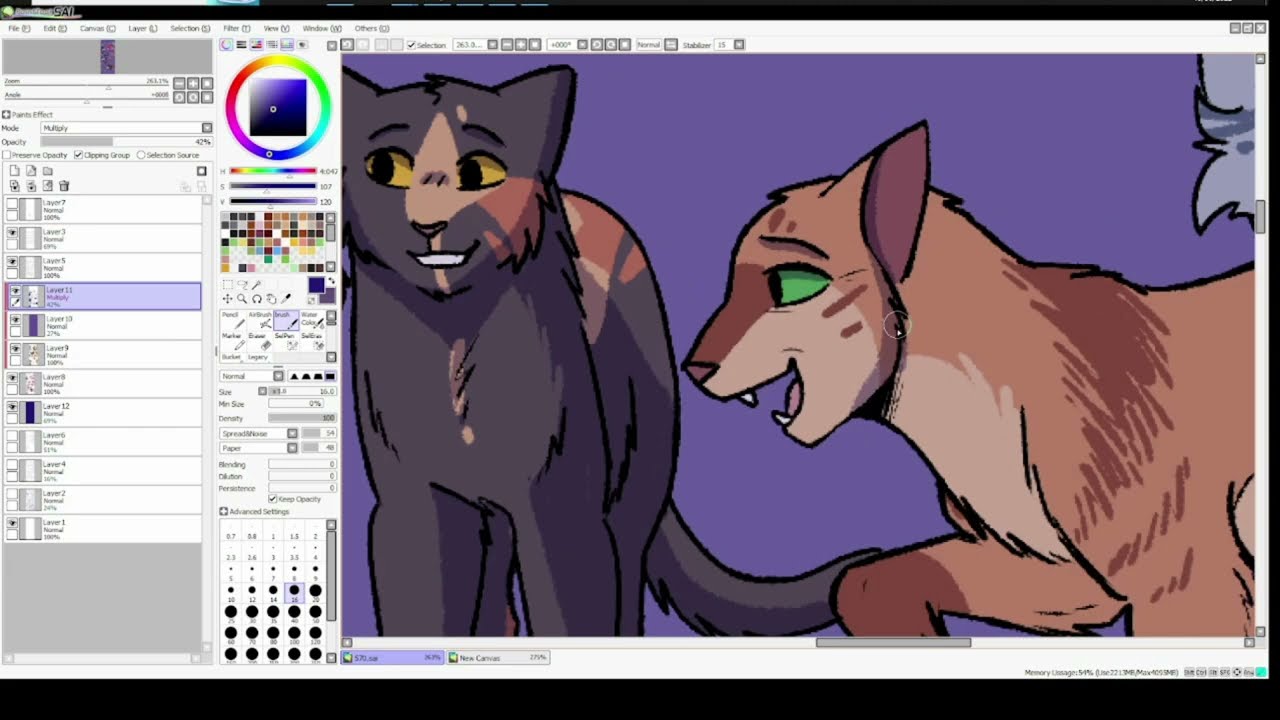The width and height of the screenshot is (1280, 720).
Task: Open the rotation angle dropdown in toolbar
Action: pos(581,45)
